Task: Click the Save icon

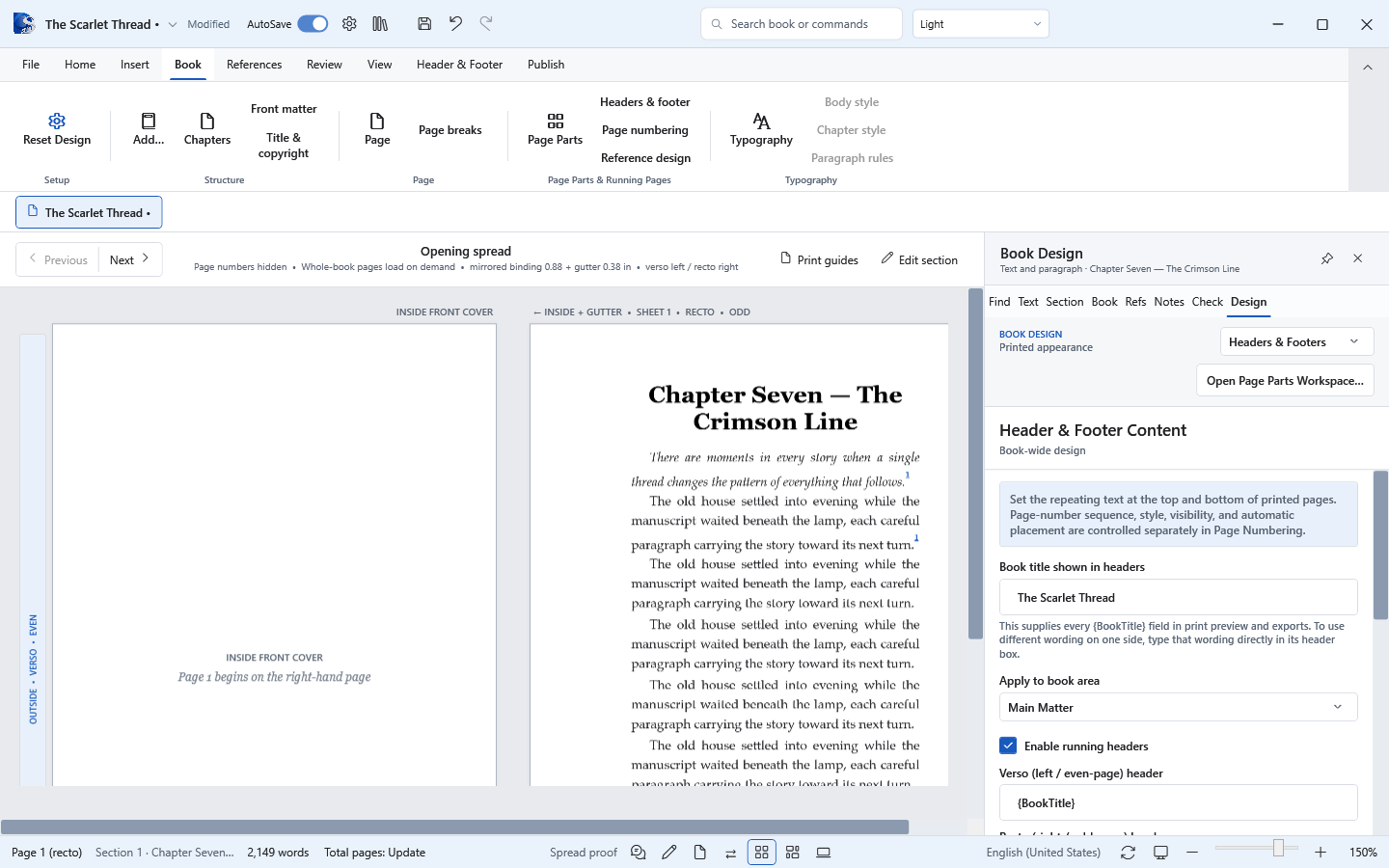Action: 424,24
